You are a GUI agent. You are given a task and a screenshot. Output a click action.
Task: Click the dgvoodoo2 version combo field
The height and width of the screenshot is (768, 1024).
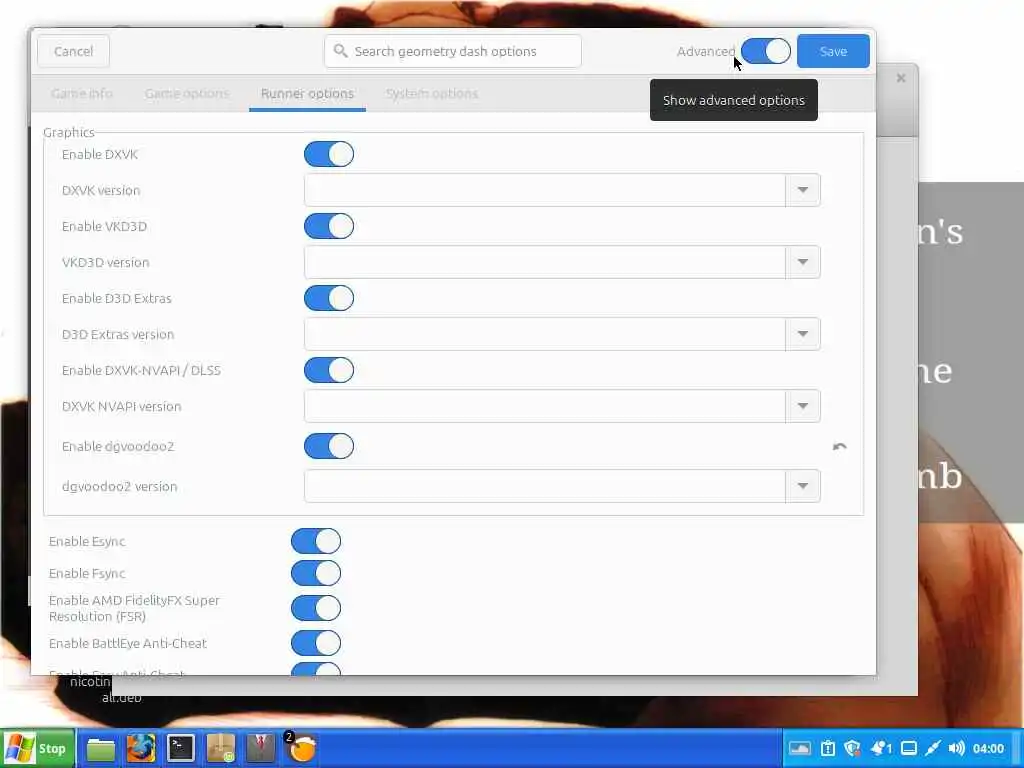(545, 486)
